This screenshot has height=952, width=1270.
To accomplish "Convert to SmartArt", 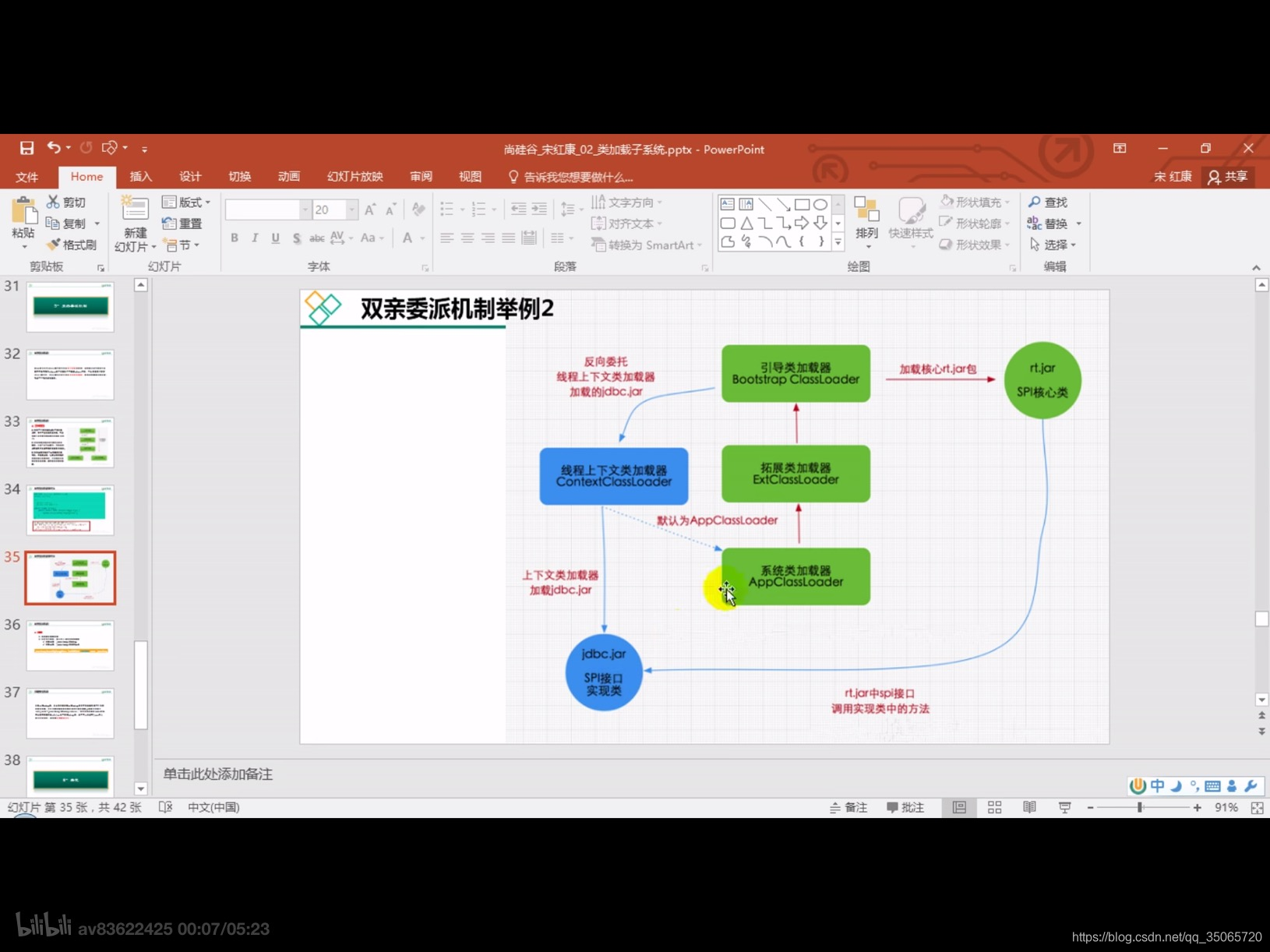I will tap(645, 245).
